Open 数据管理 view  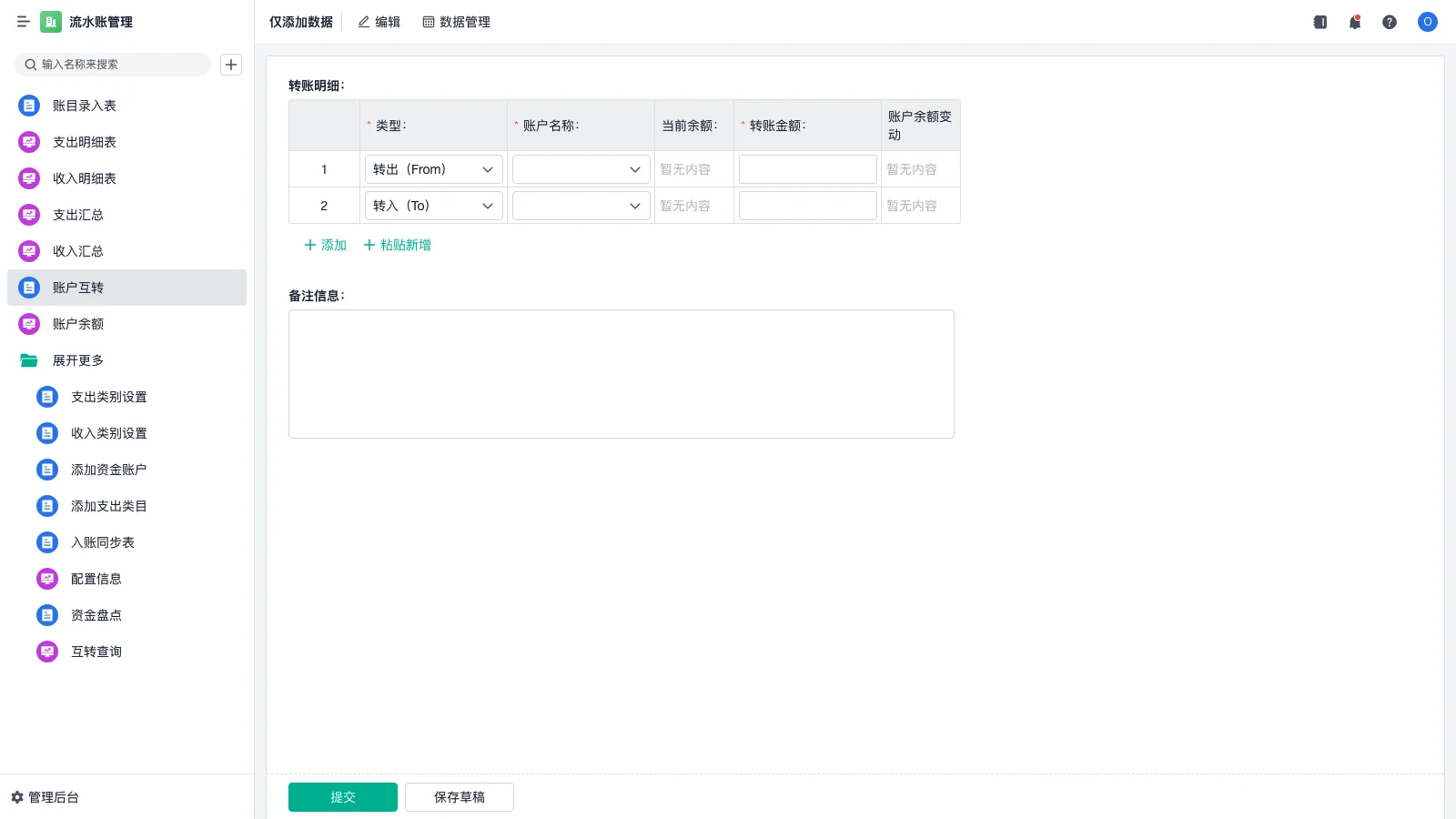coord(456,22)
